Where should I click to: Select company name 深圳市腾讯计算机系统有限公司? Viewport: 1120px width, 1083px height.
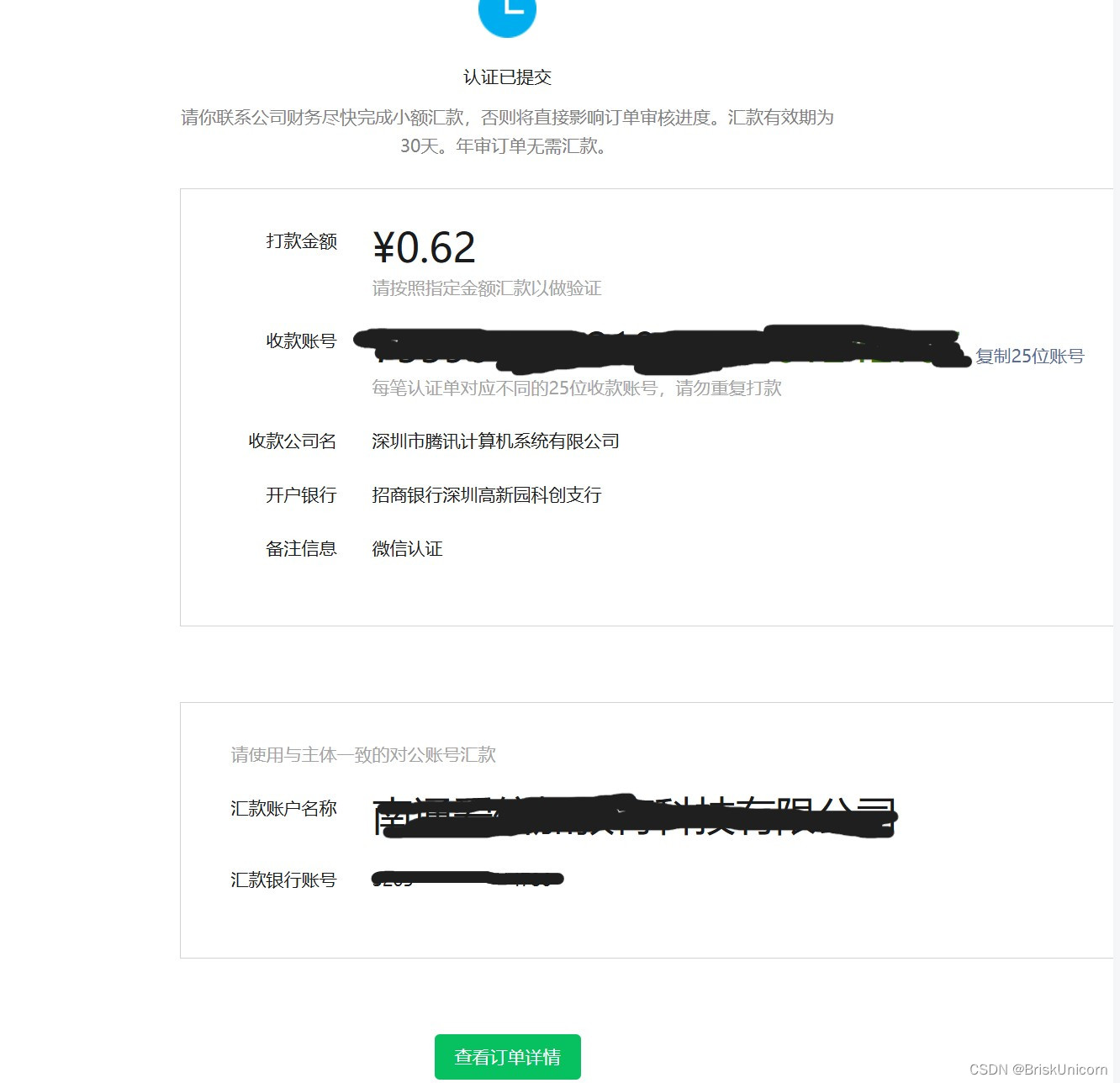tap(495, 441)
